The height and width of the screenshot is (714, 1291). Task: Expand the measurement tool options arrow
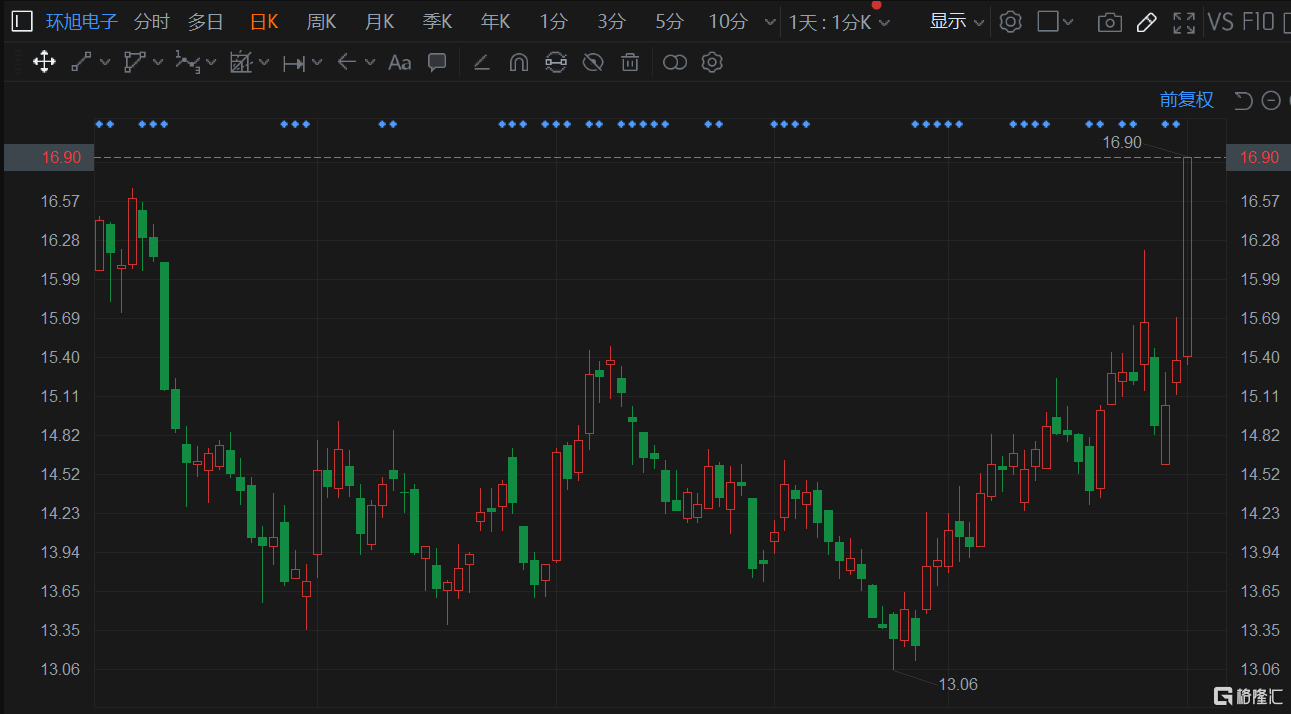[264, 62]
